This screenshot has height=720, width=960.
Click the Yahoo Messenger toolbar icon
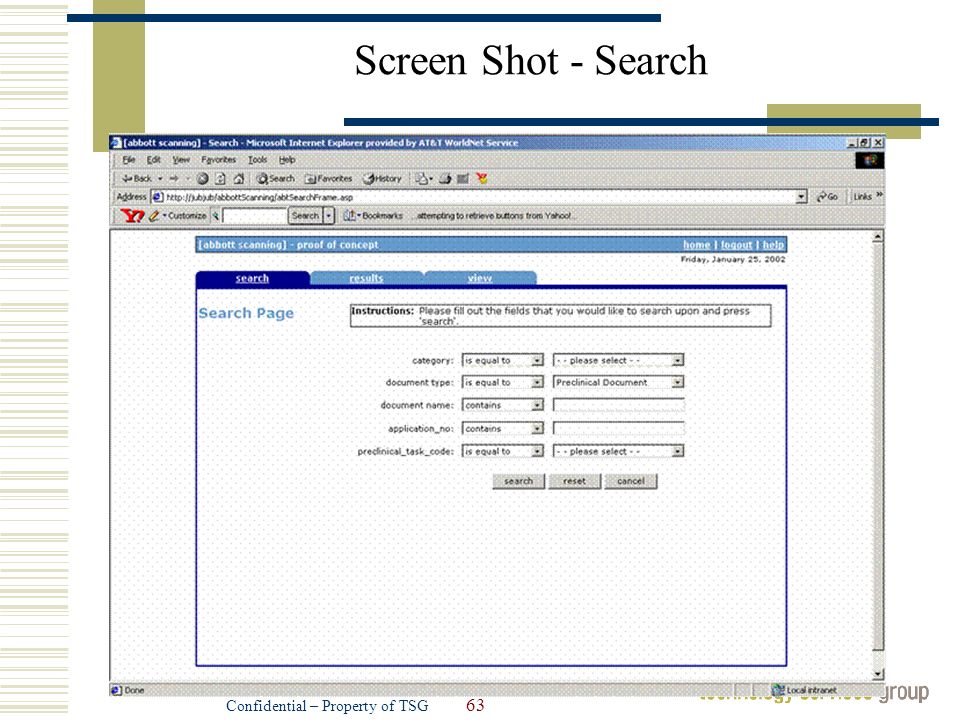click(x=482, y=179)
